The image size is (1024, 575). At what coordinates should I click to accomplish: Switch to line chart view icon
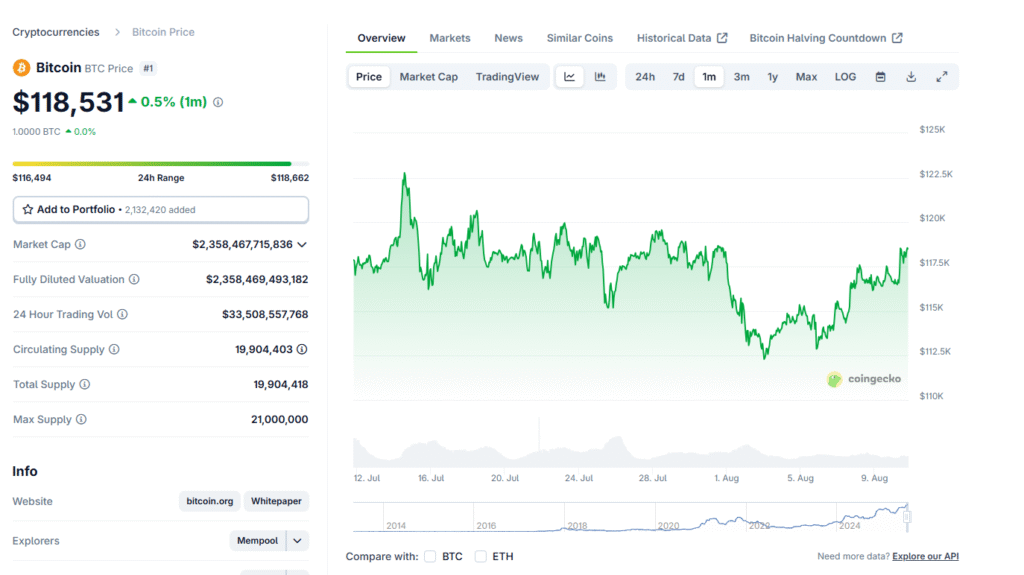(x=569, y=77)
